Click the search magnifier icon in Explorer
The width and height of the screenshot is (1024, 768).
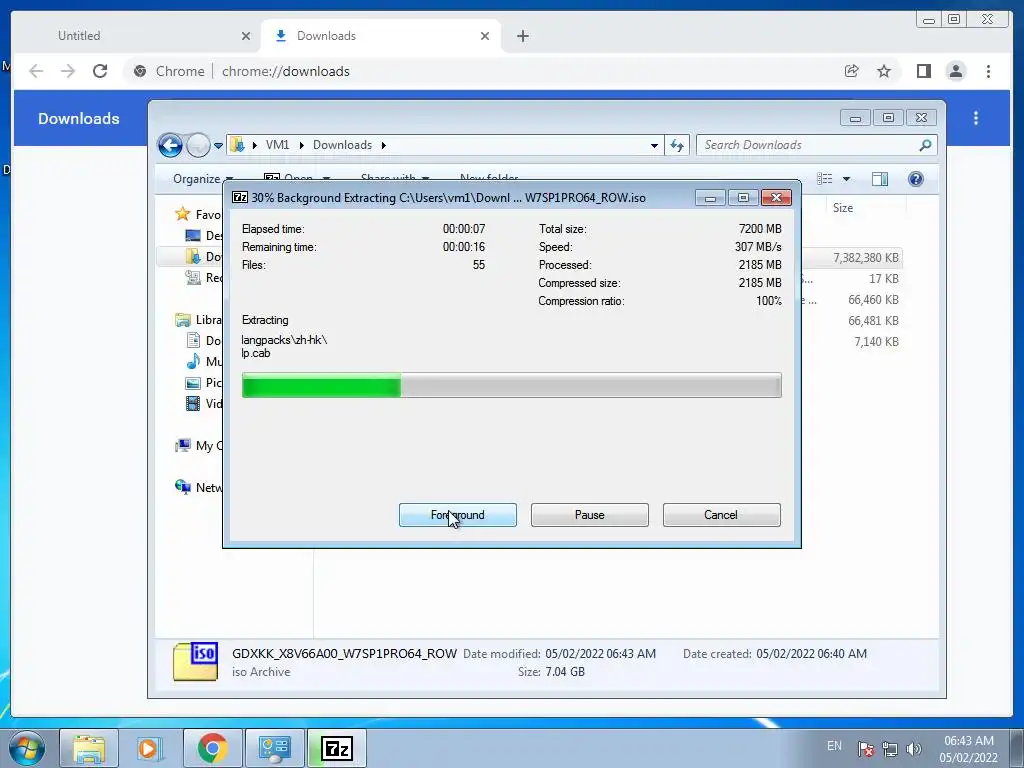click(925, 145)
